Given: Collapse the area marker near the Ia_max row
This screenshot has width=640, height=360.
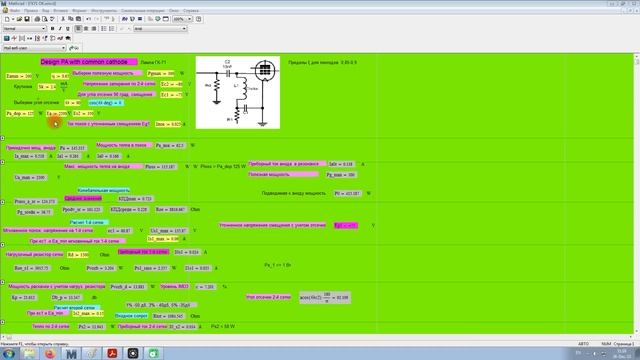Looking at the screenshot, I should point(2,162).
